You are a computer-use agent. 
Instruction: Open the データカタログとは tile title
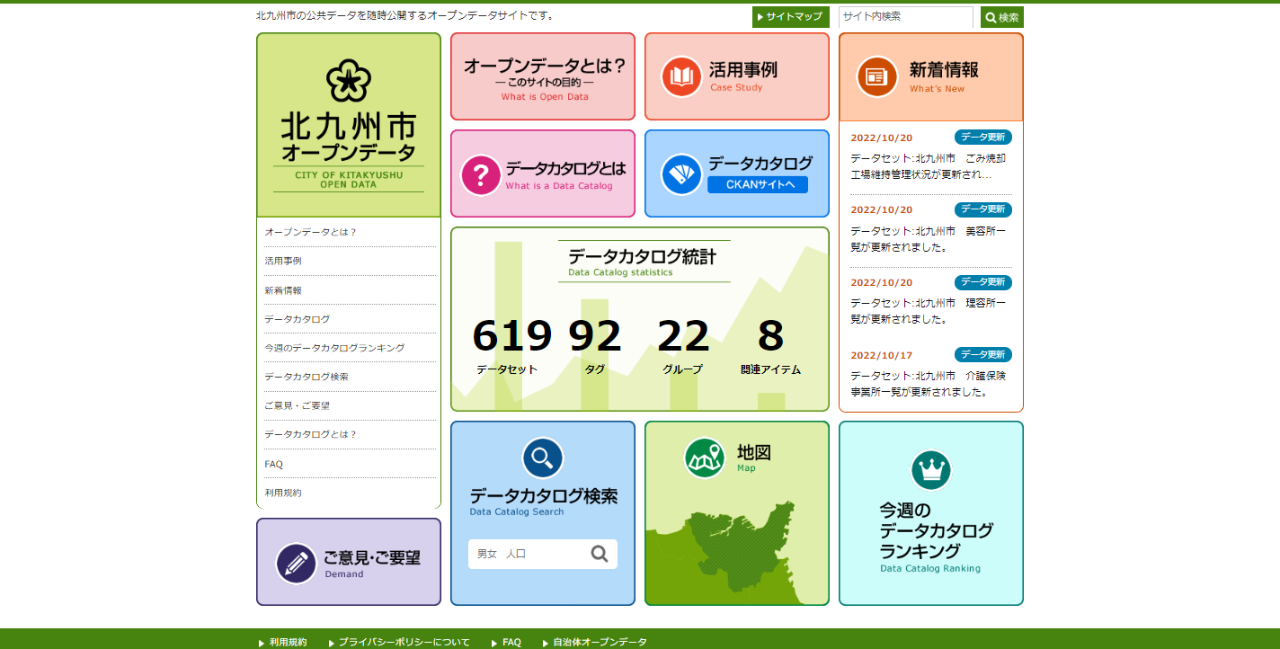tap(566, 169)
